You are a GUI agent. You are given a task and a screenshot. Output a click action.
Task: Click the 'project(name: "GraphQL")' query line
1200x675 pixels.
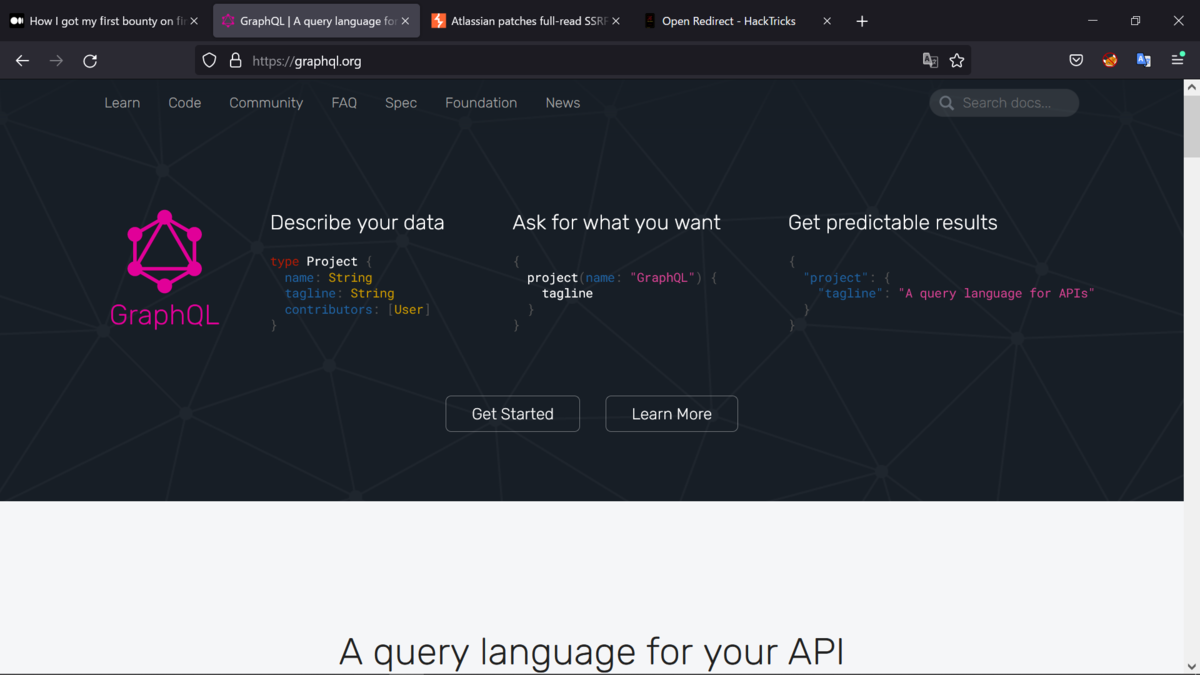click(x=622, y=278)
